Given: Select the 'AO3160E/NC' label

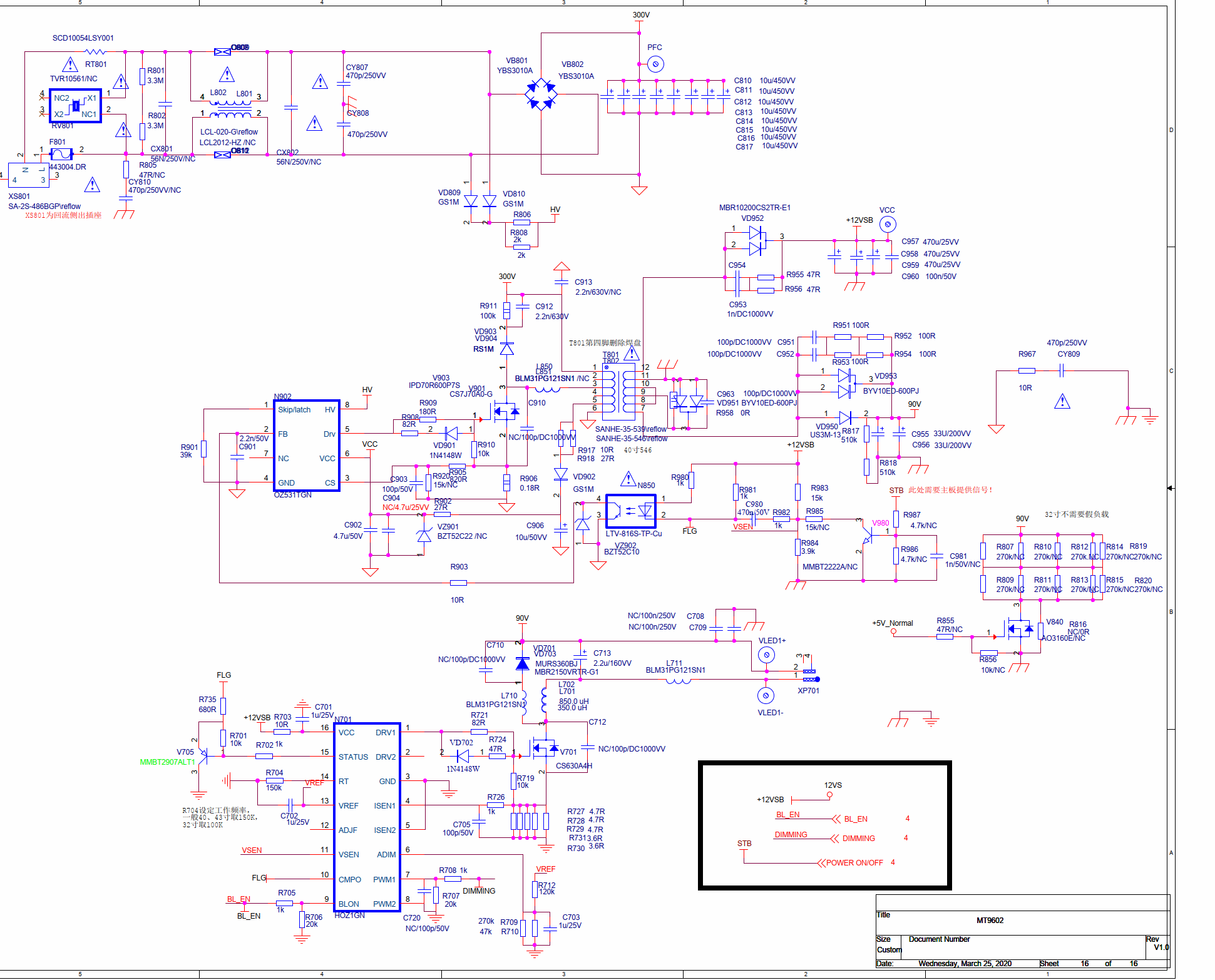Looking at the screenshot, I should pyautogui.click(x=1063, y=638).
